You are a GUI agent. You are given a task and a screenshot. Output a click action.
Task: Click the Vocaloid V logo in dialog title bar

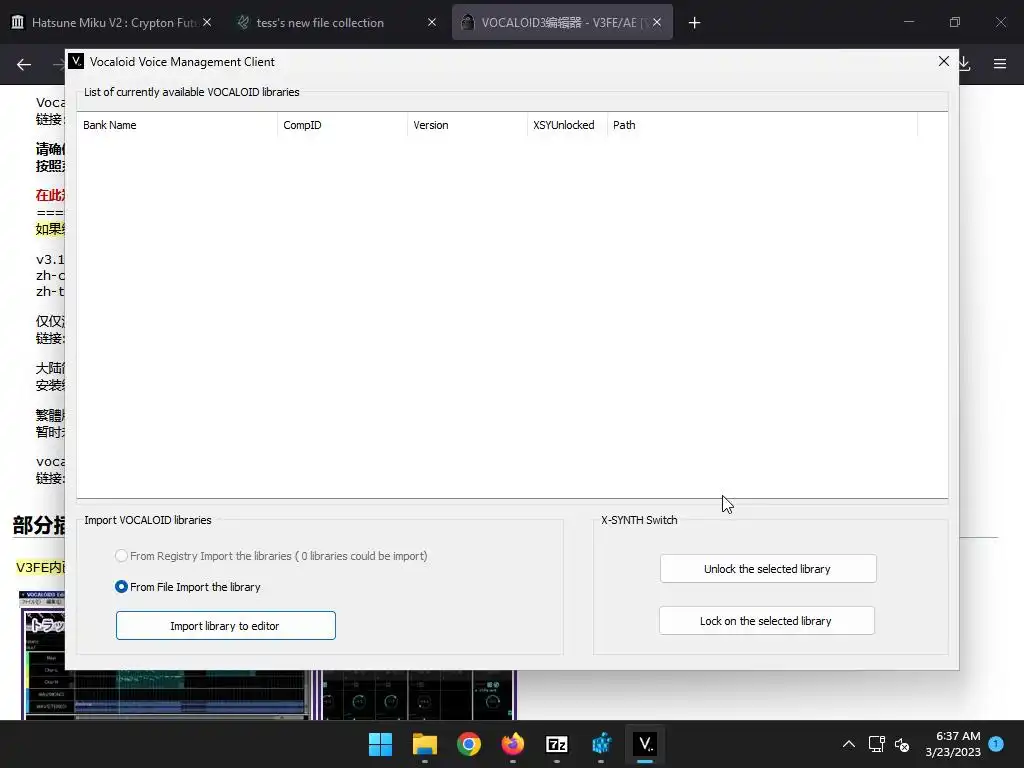pyautogui.click(x=76, y=61)
